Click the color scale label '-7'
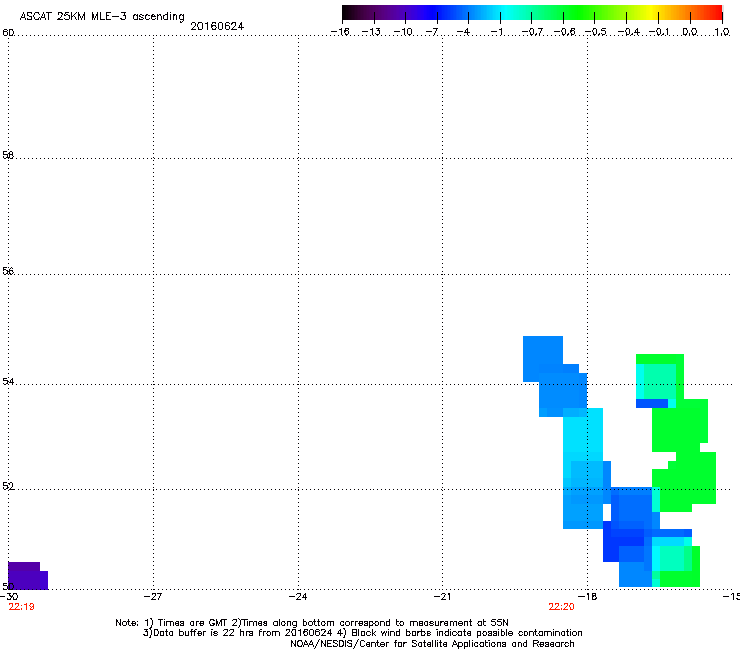The height and width of the screenshot is (650, 740). pos(432,32)
